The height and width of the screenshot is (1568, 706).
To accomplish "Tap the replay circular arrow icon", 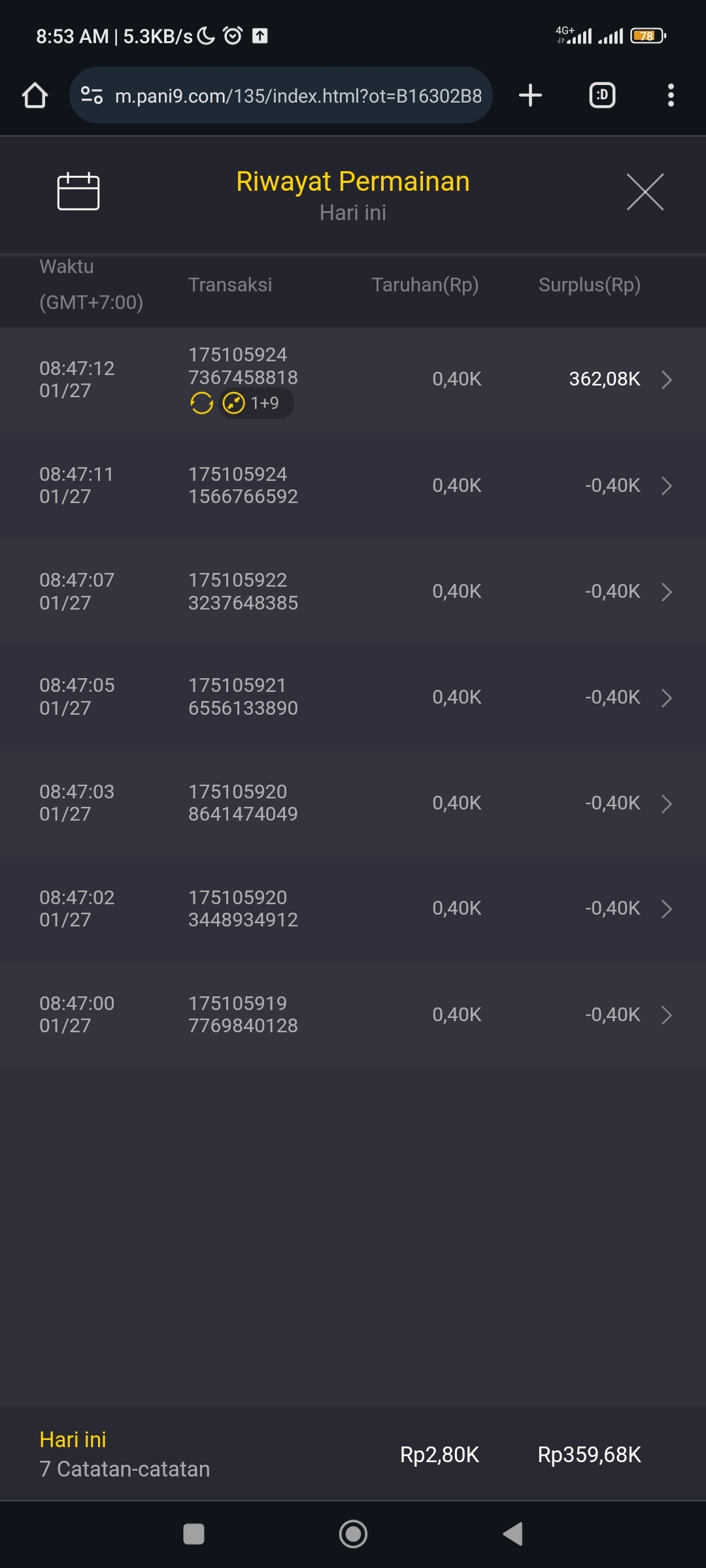I will (201, 403).
